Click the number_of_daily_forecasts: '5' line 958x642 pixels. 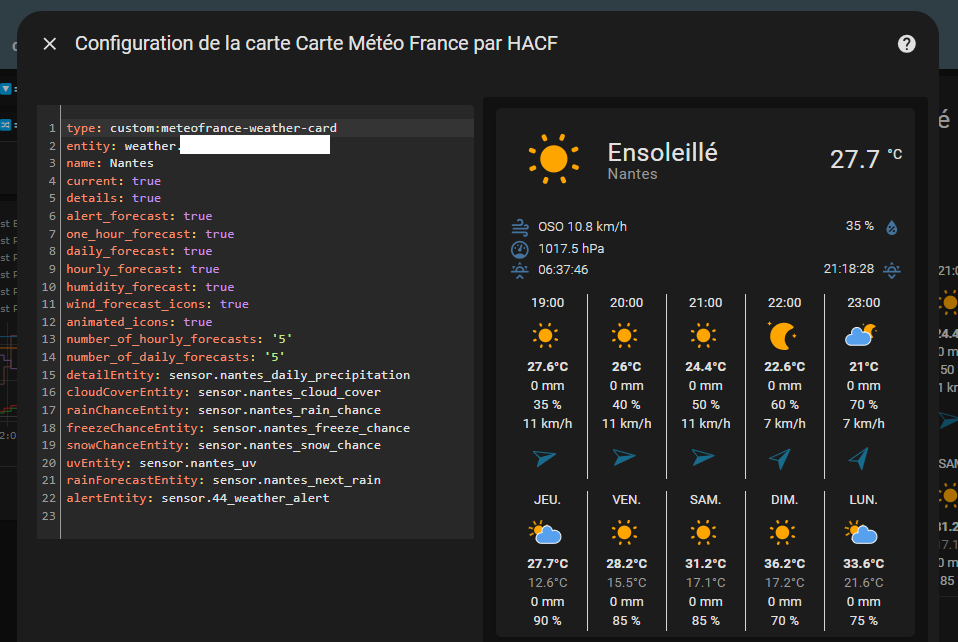click(175, 357)
